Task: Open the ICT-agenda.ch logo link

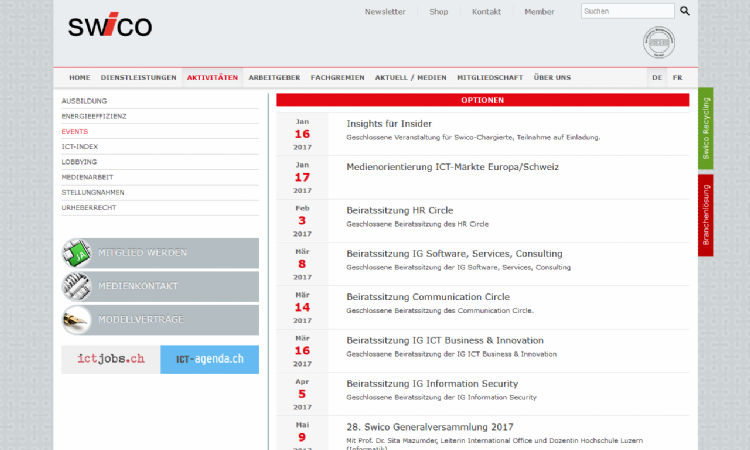Action: click(209, 359)
